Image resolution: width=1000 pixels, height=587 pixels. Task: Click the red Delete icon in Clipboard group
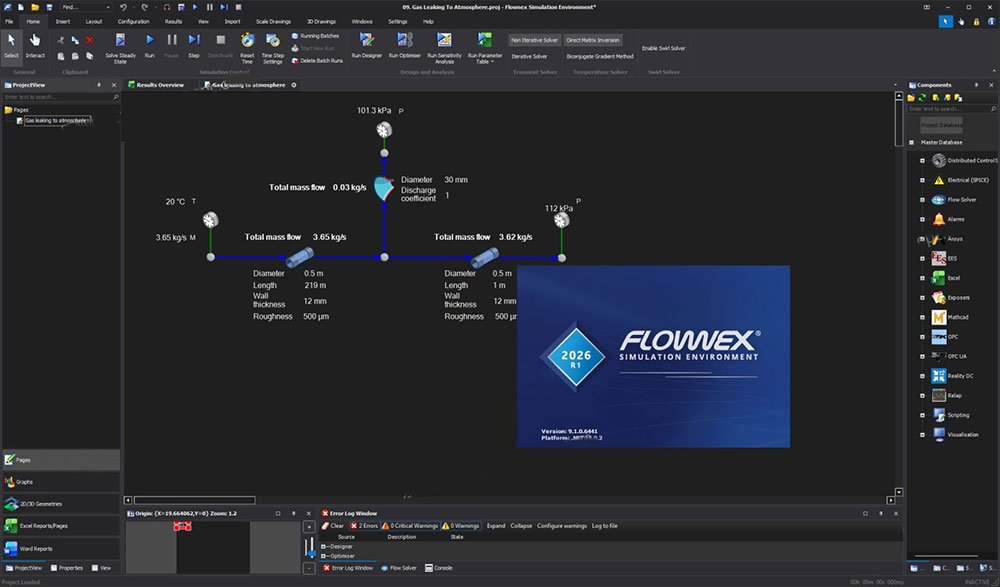click(90, 40)
